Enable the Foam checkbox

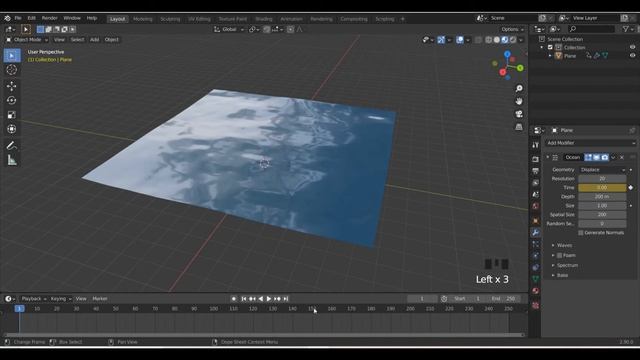[560, 256]
